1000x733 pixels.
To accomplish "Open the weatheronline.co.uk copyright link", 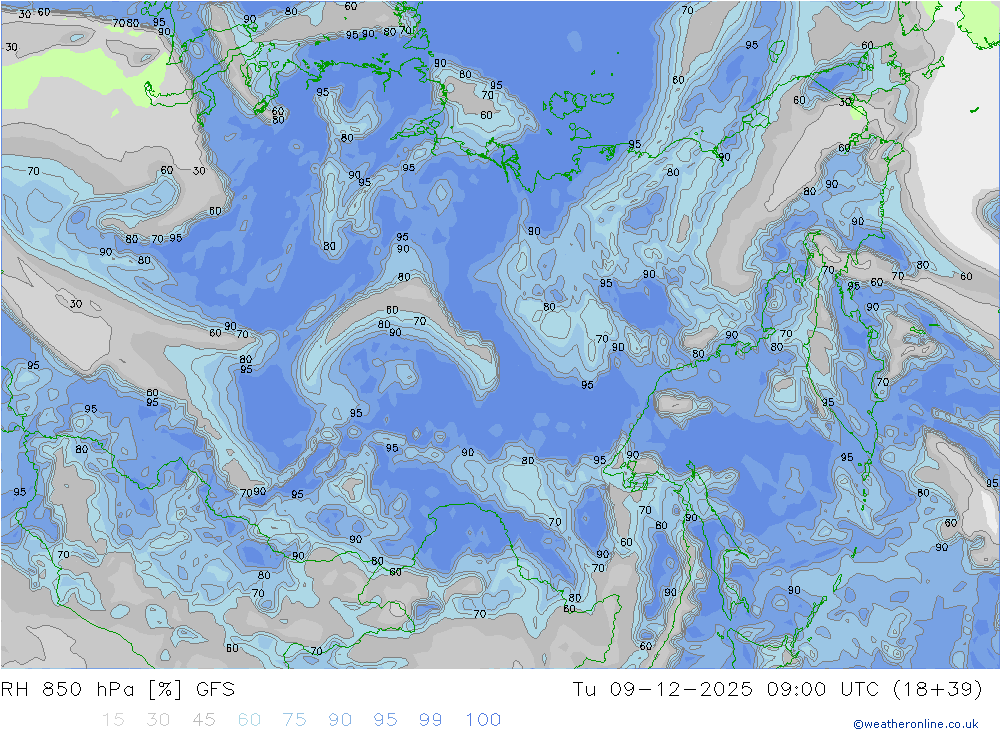I will pos(916,724).
